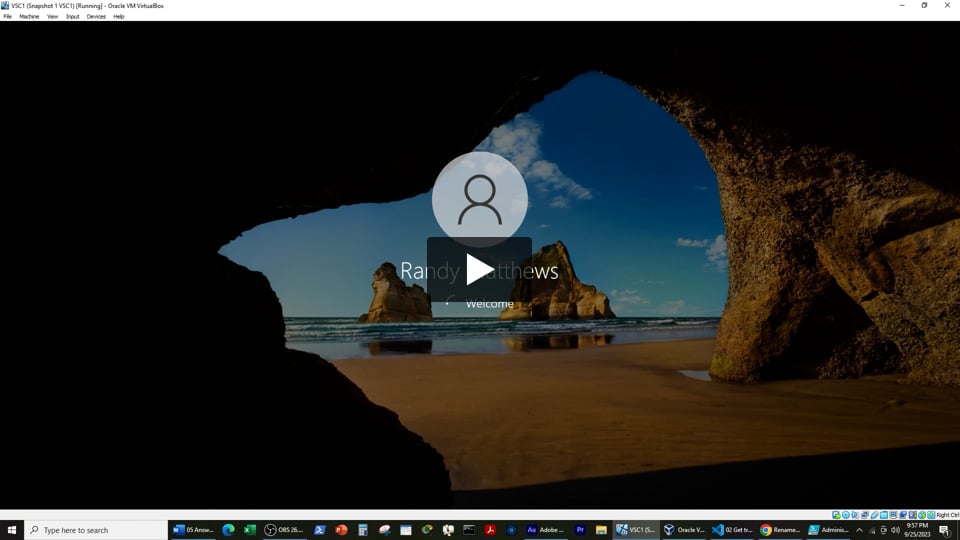The width and height of the screenshot is (960, 540).
Task: Open the notification center icon
Action: coord(944,530)
